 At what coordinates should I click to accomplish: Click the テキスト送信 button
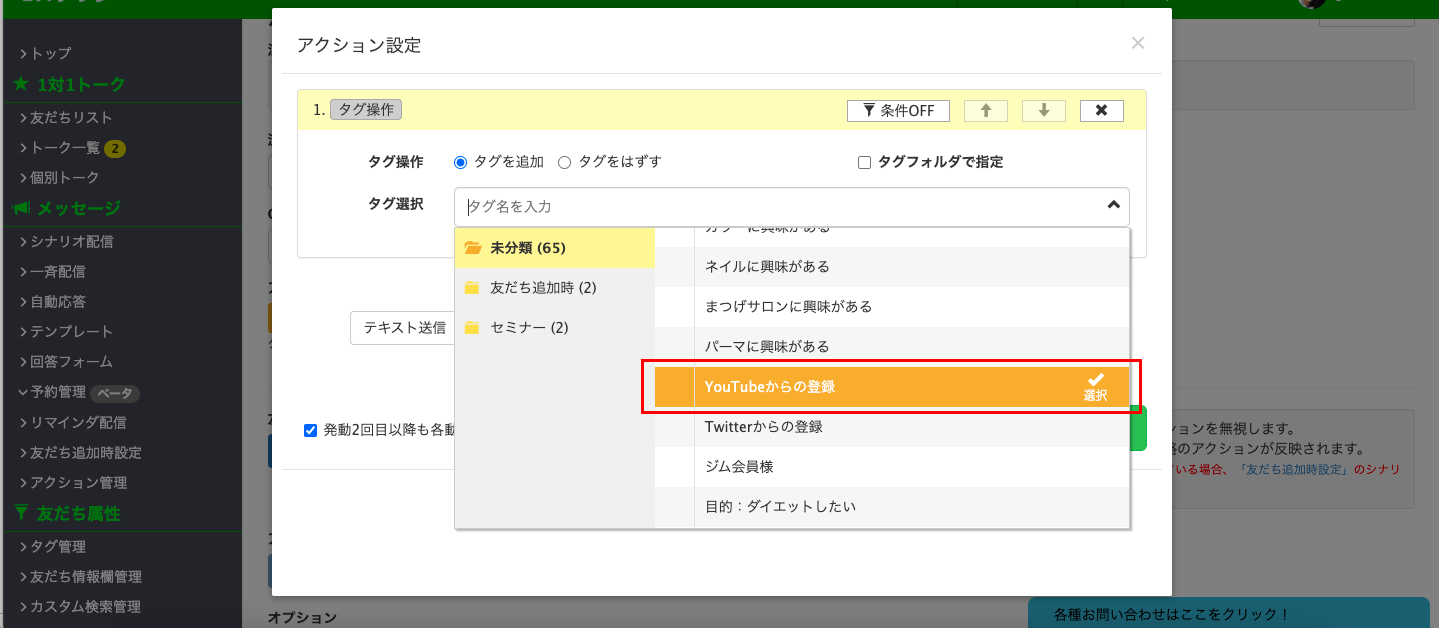click(x=403, y=327)
